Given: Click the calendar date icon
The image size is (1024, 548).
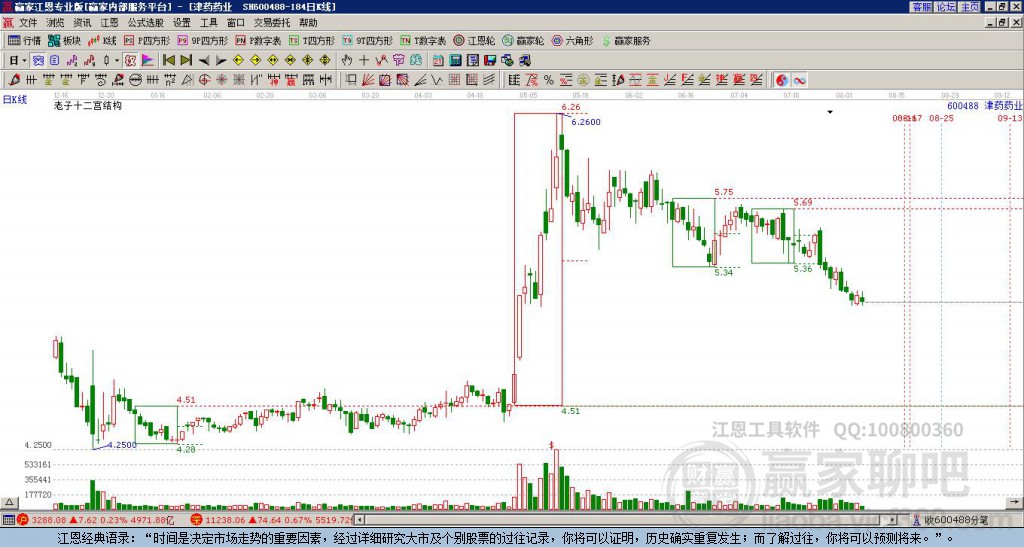Looking at the screenshot, I should click(x=438, y=61).
